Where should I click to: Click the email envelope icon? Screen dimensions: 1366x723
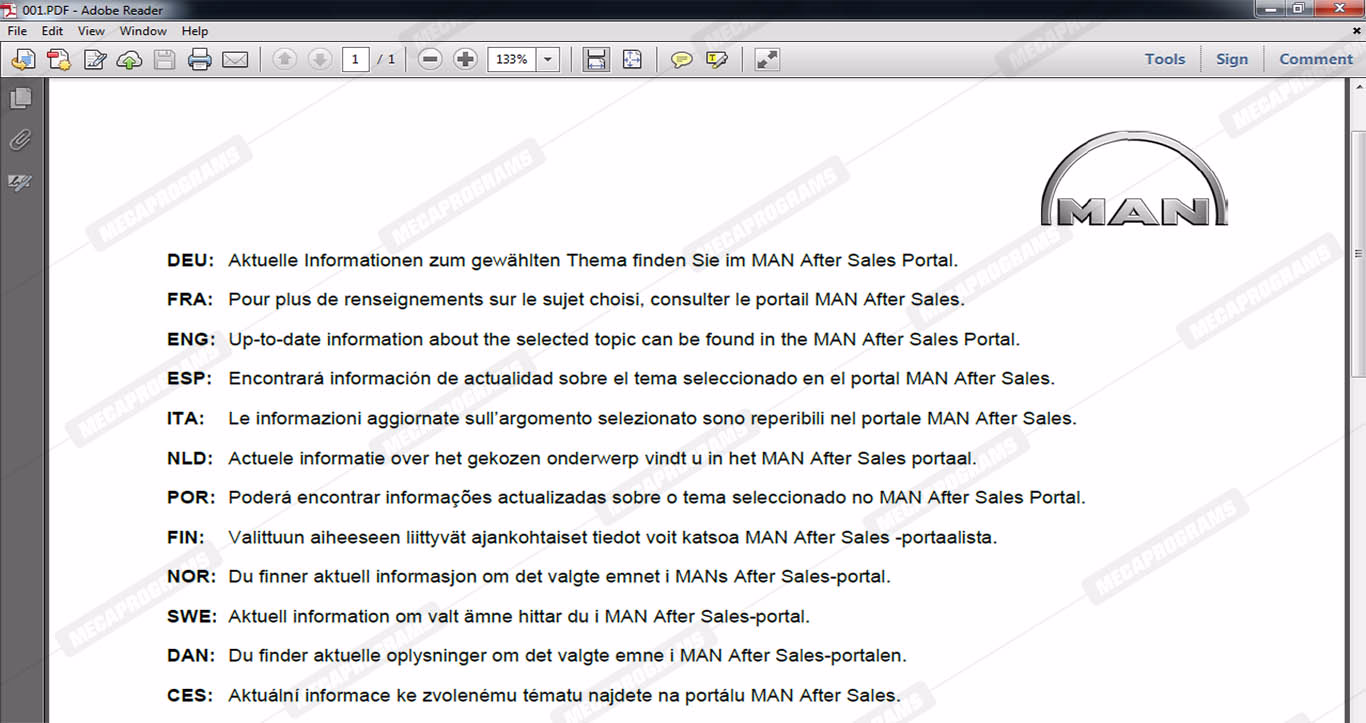[235, 60]
